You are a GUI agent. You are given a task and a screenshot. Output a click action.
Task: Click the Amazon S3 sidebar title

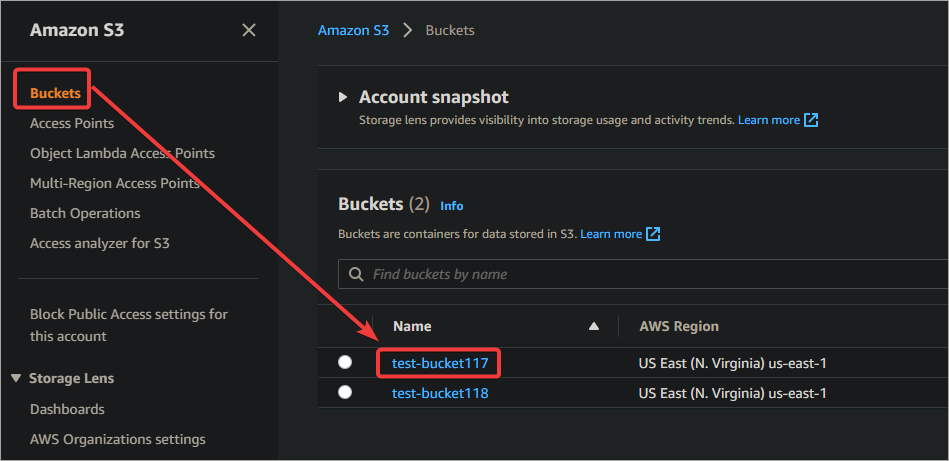(x=77, y=30)
